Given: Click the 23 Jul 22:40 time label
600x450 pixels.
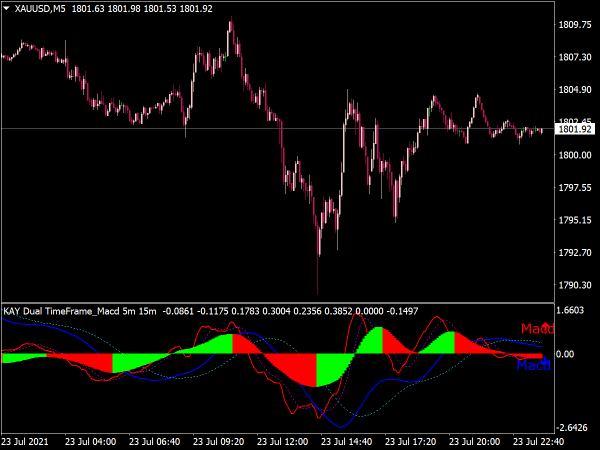Looking at the screenshot, I should point(538,442).
